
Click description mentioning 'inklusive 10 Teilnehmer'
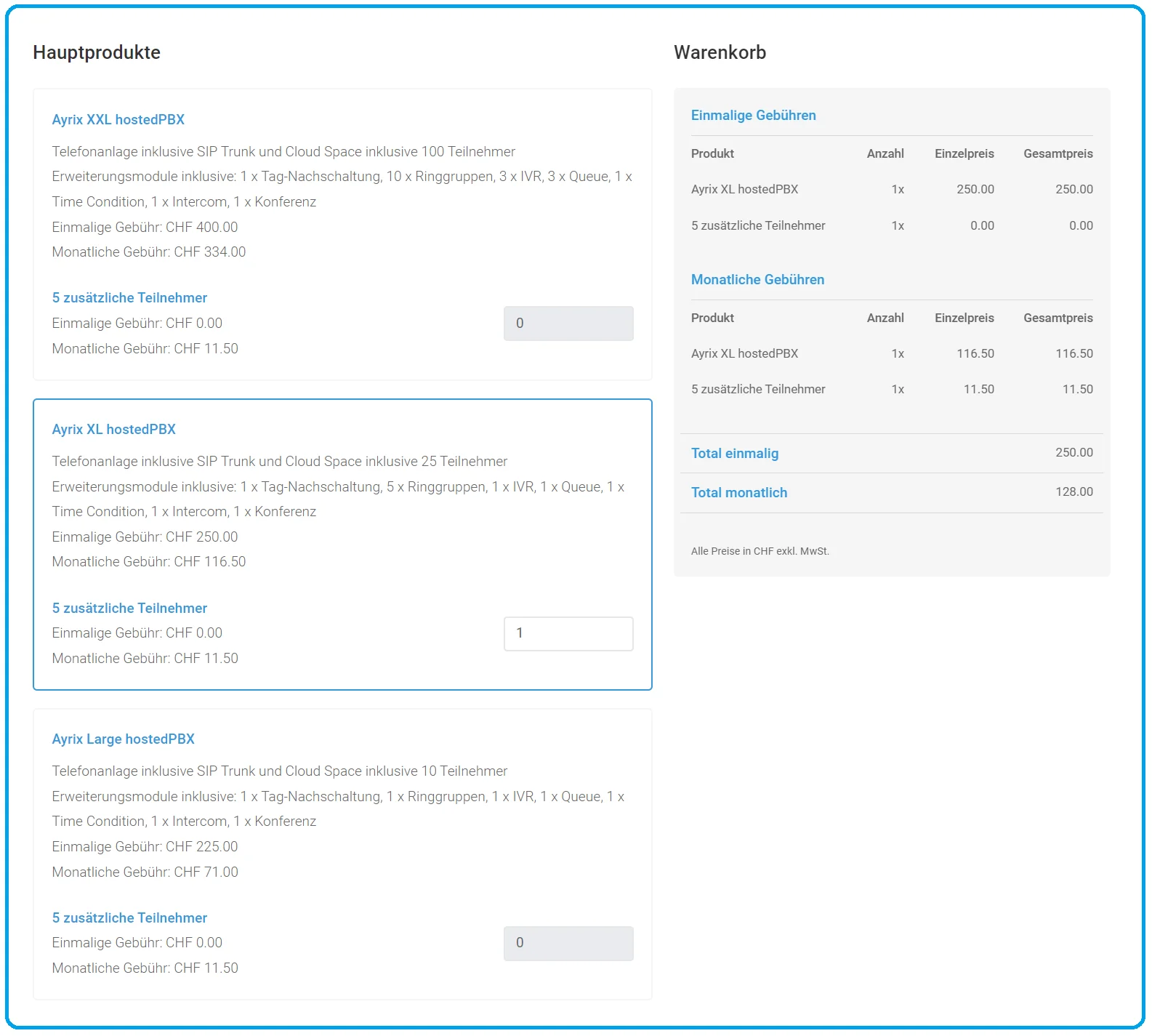(x=279, y=771)
